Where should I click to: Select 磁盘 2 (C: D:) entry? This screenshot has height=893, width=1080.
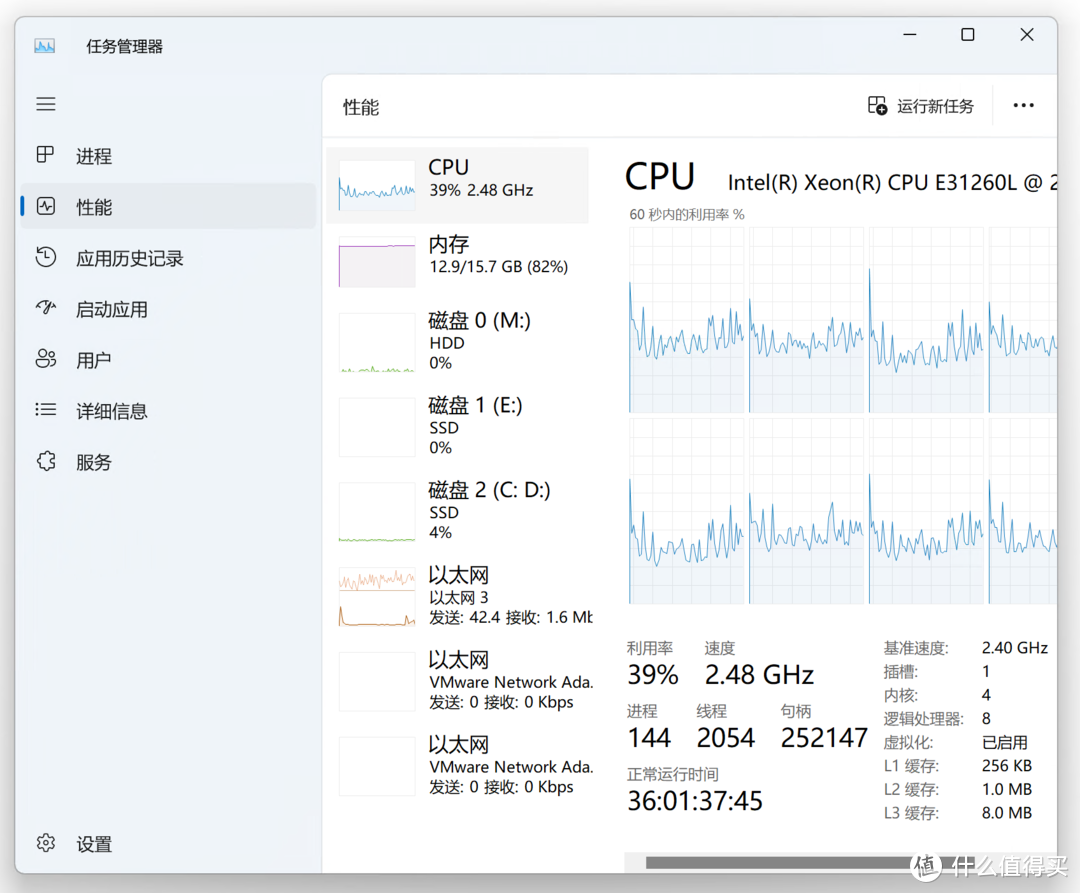(458, 511)
